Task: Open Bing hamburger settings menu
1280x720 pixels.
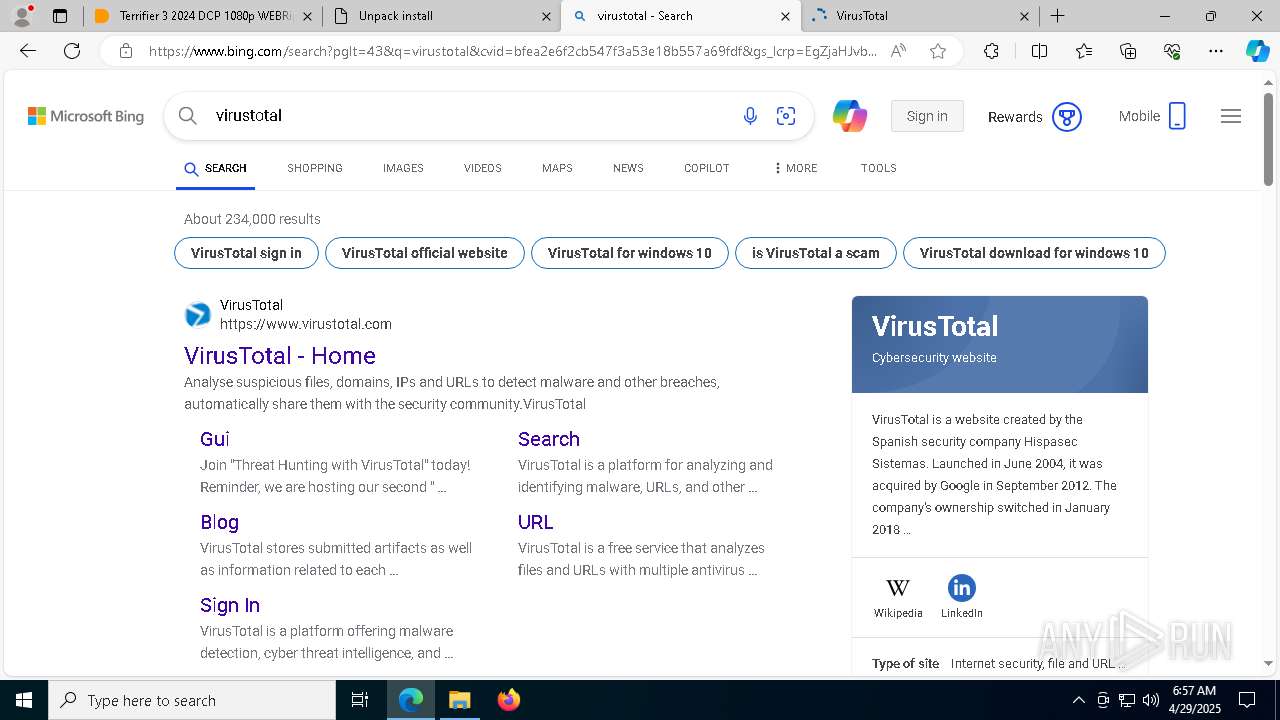Action: pos(1231,116)
